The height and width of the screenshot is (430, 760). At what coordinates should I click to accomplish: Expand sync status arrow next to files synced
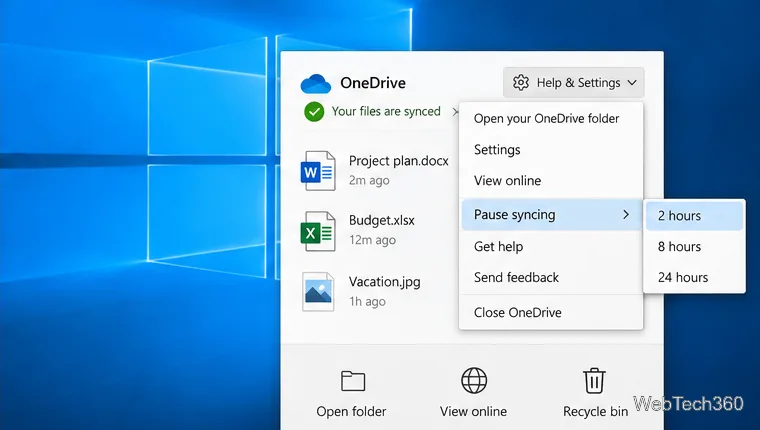(x=455, y=112)
